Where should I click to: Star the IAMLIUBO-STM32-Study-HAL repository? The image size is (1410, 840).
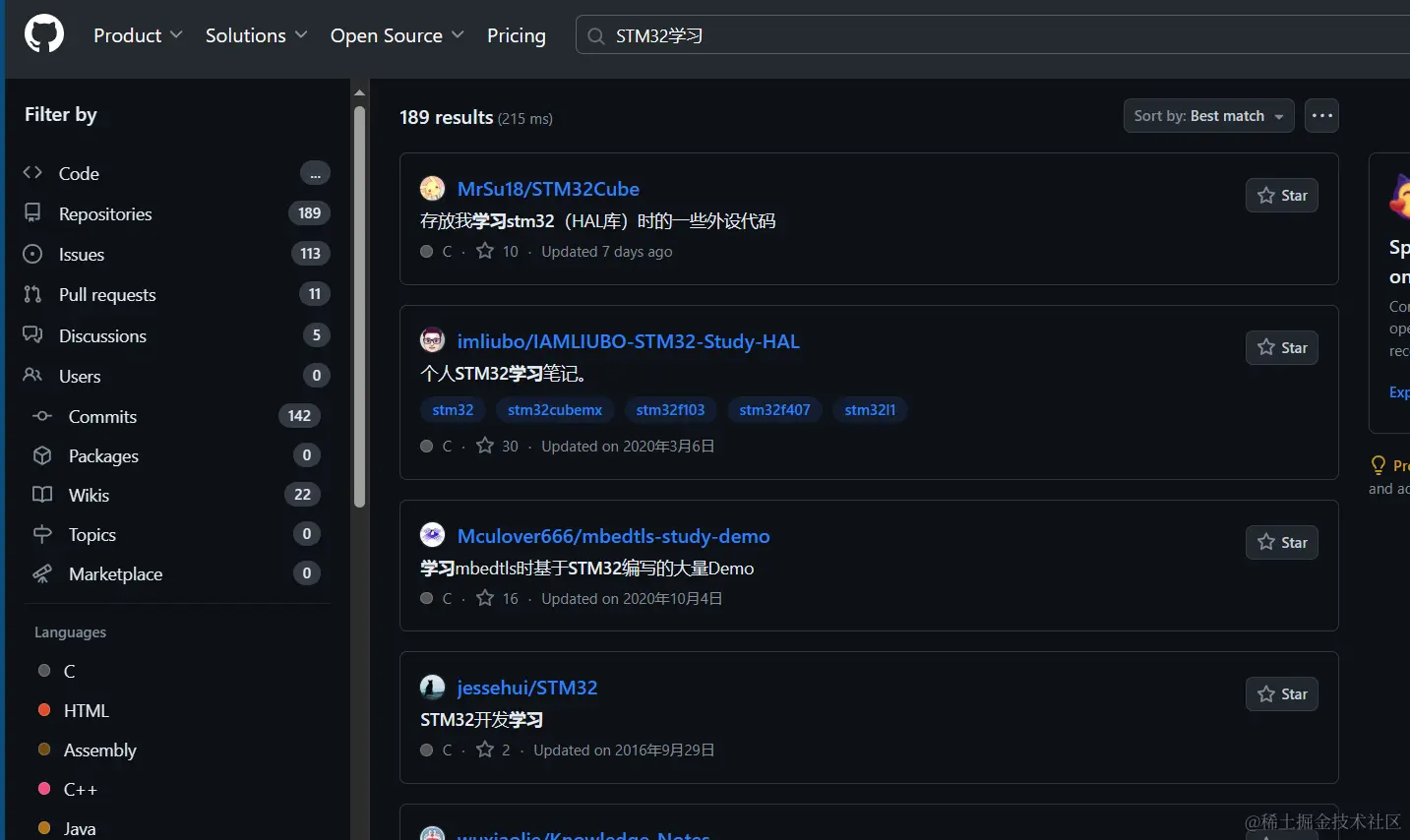coord(1281,348)
